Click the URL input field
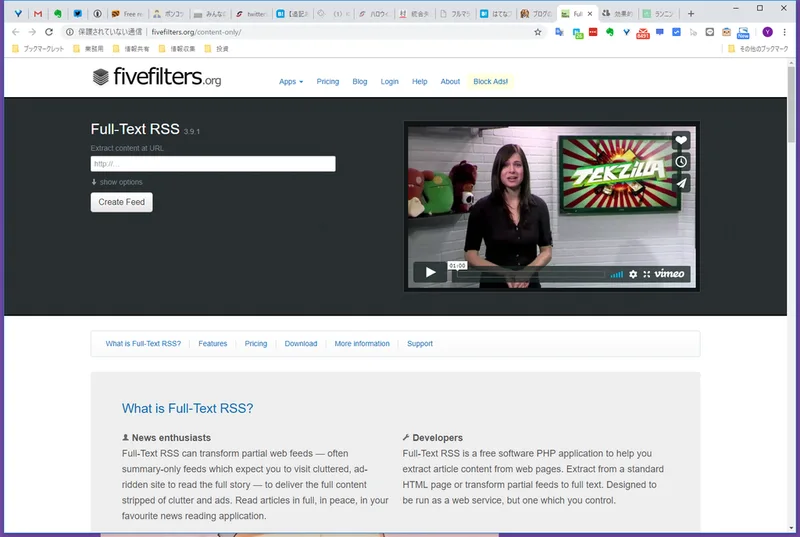Image resolution: width=800 pixels, height=537 pixels. (213, 164)
